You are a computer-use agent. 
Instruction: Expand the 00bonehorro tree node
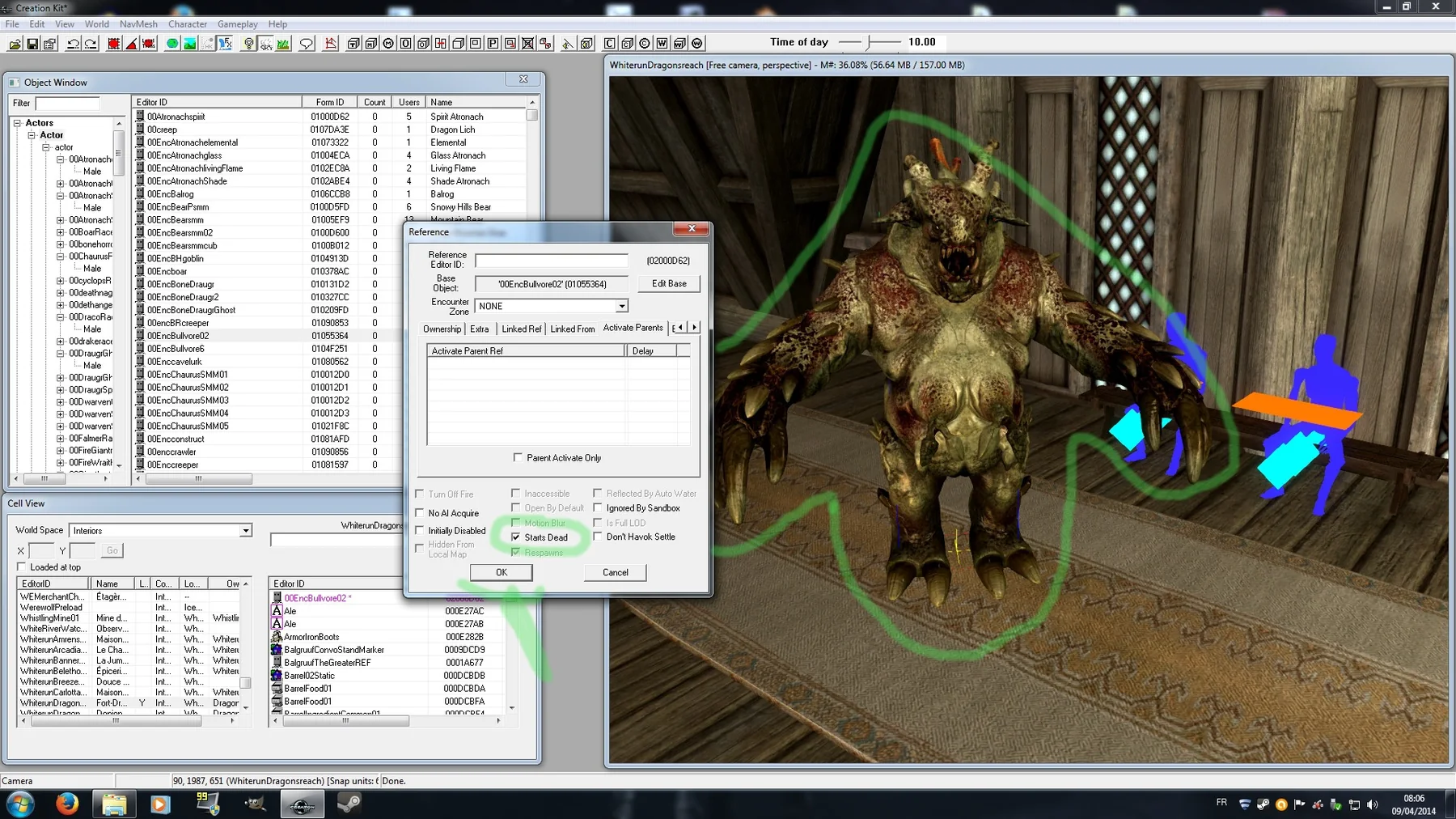(61, 244)
